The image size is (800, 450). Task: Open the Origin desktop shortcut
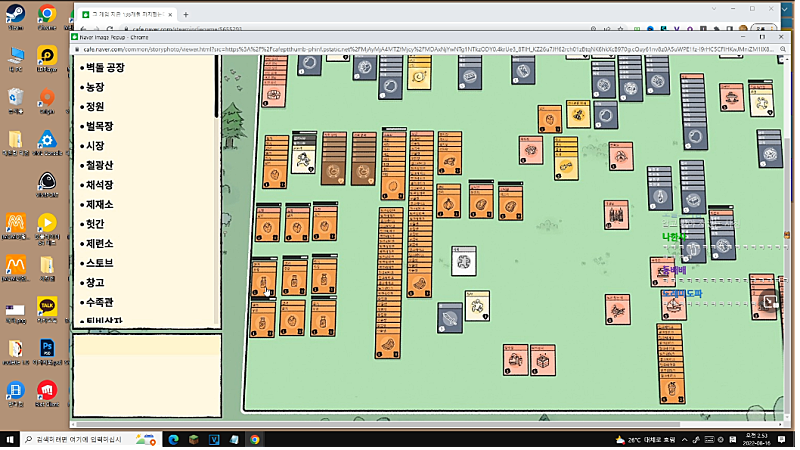coord(46,100)
